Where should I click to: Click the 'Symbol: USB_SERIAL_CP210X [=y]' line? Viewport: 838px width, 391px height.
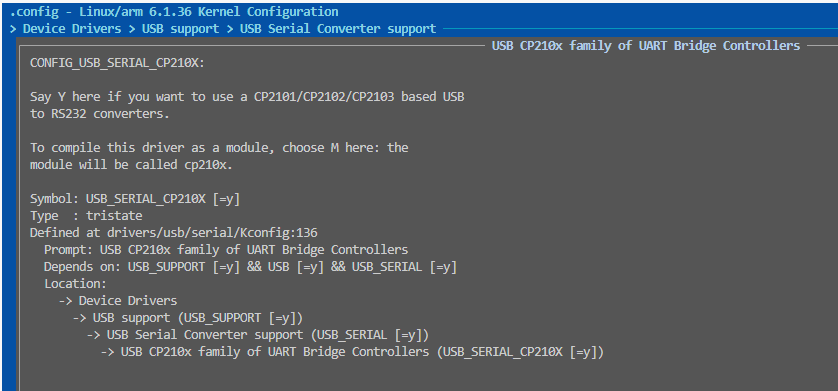click(x=135, y=199)
